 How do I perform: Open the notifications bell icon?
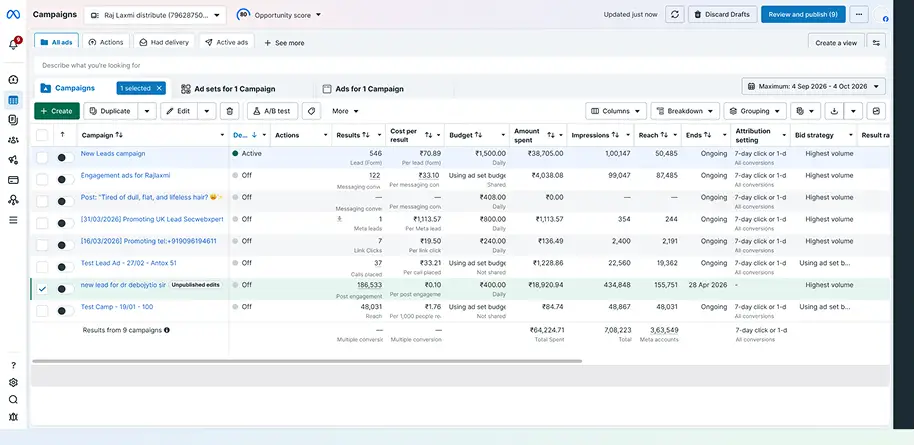coord(13,44)
